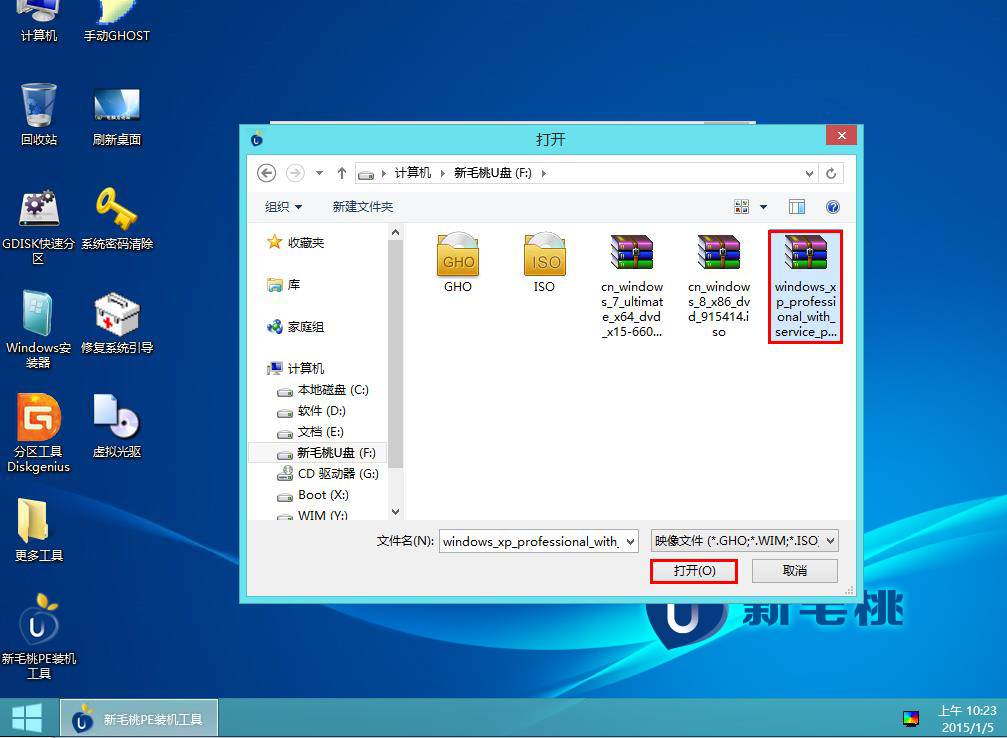1007x738 pixels.
Task: Select 收藏夹 in the navigation pane
Action: pos(295,243)
